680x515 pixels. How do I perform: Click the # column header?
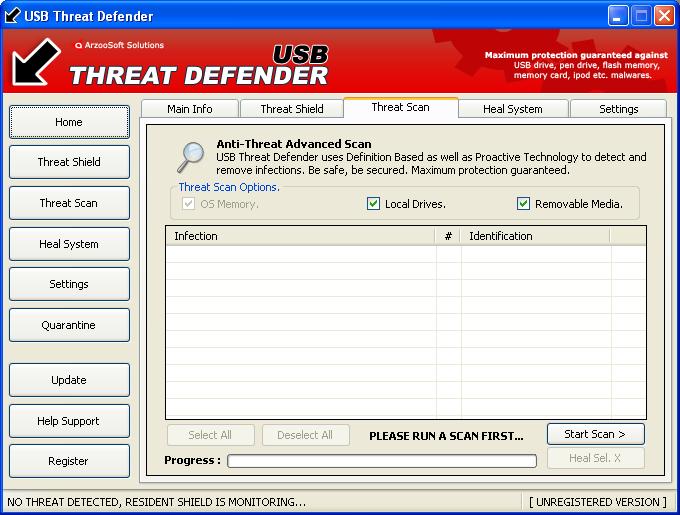coord(448,236)
